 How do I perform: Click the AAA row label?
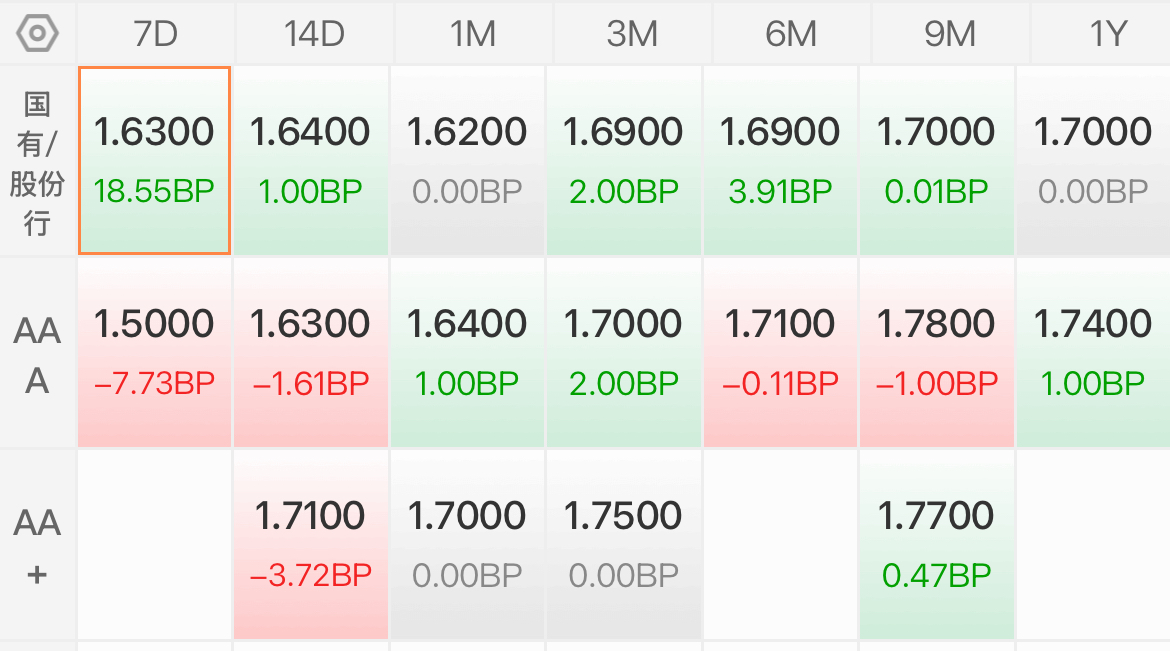(x=37, y=355)
